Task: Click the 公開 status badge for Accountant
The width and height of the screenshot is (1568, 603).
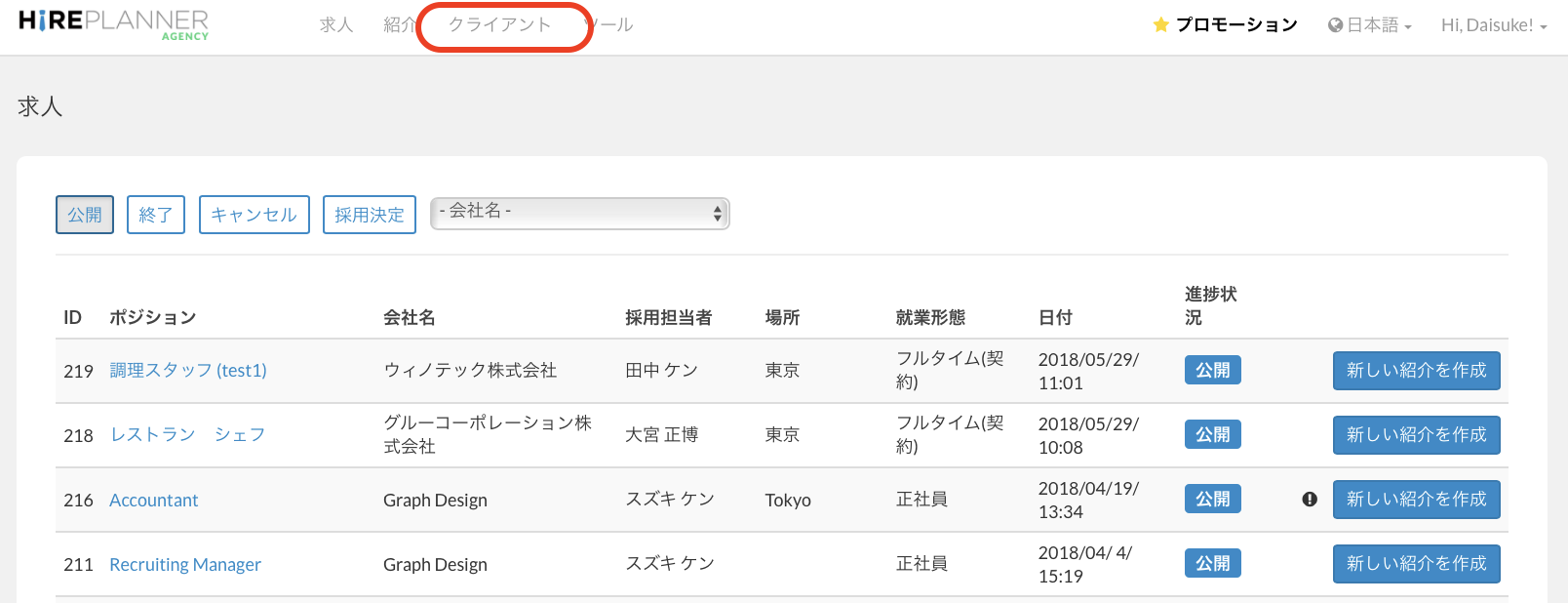Action: 1212,500
